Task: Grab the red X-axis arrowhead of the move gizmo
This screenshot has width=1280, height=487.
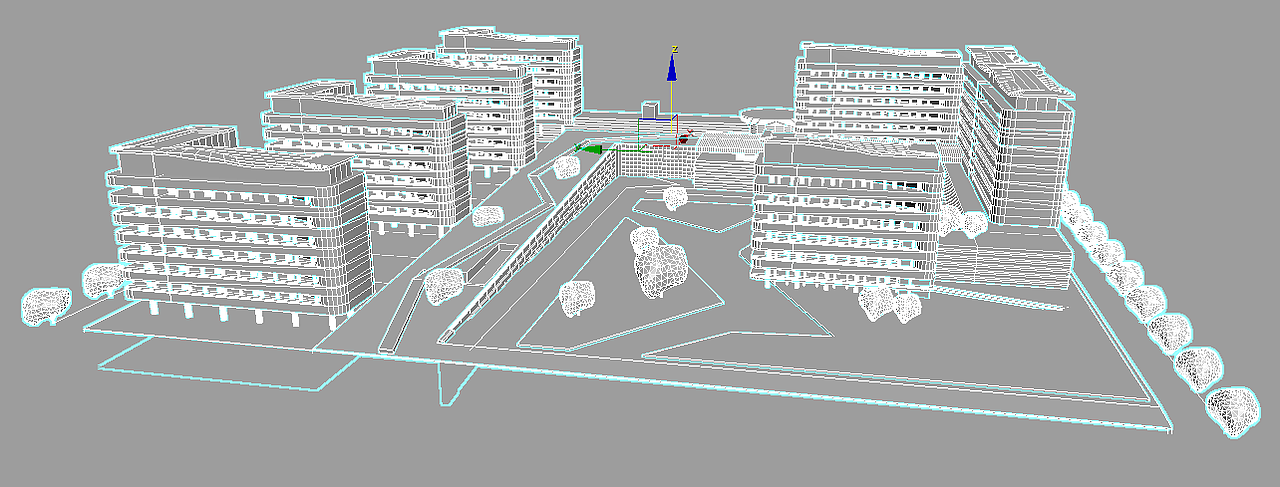Action: 683,140
